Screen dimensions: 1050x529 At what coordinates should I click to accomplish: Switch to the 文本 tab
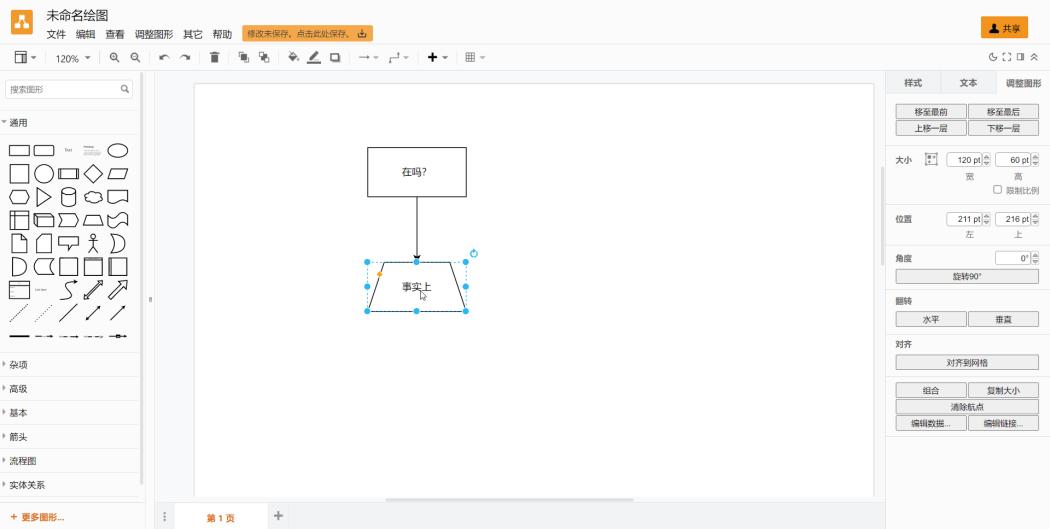click(968, 82)
